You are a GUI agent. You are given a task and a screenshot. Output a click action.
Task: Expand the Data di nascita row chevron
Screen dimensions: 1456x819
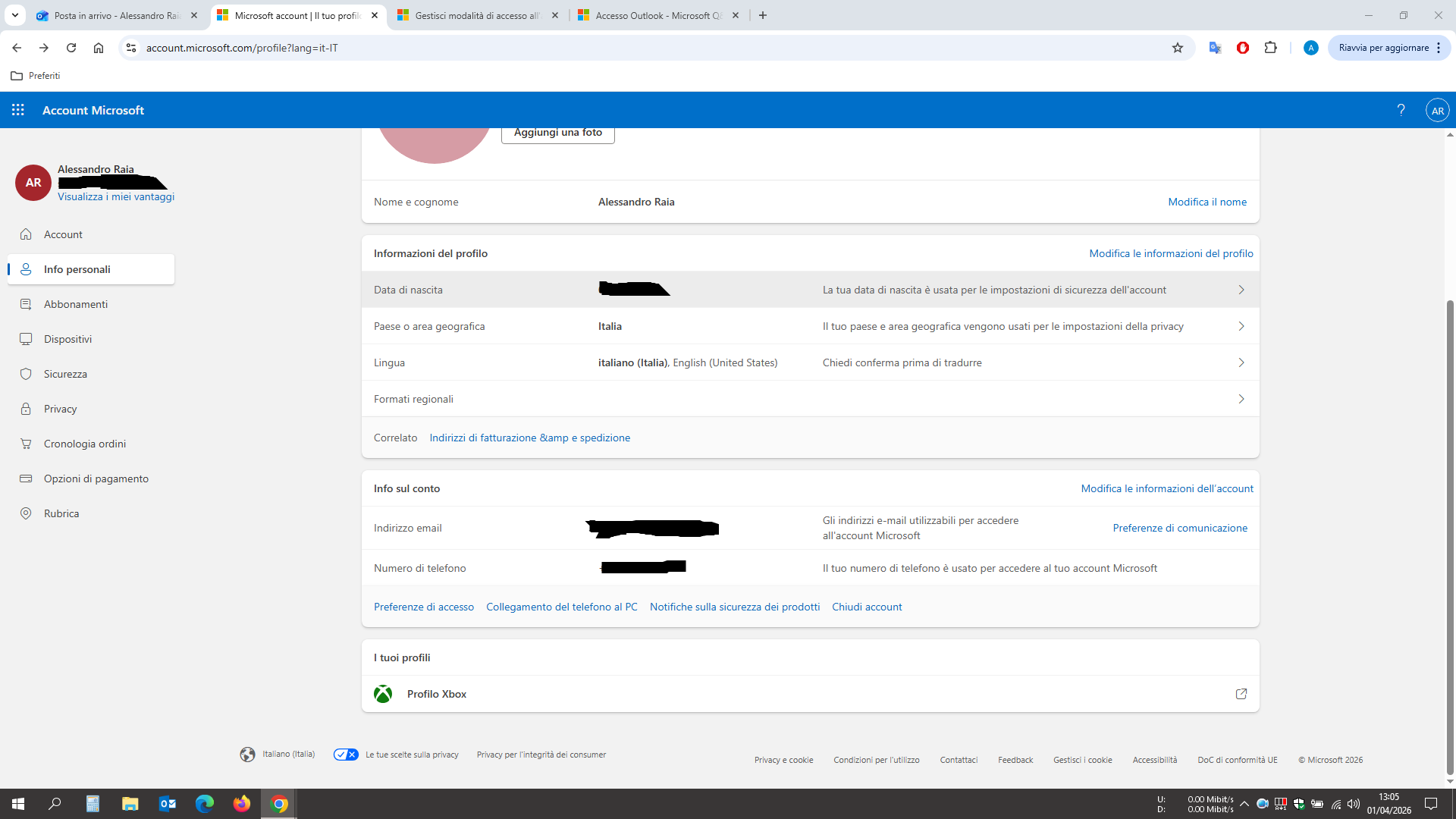[x=1241, y=290]
